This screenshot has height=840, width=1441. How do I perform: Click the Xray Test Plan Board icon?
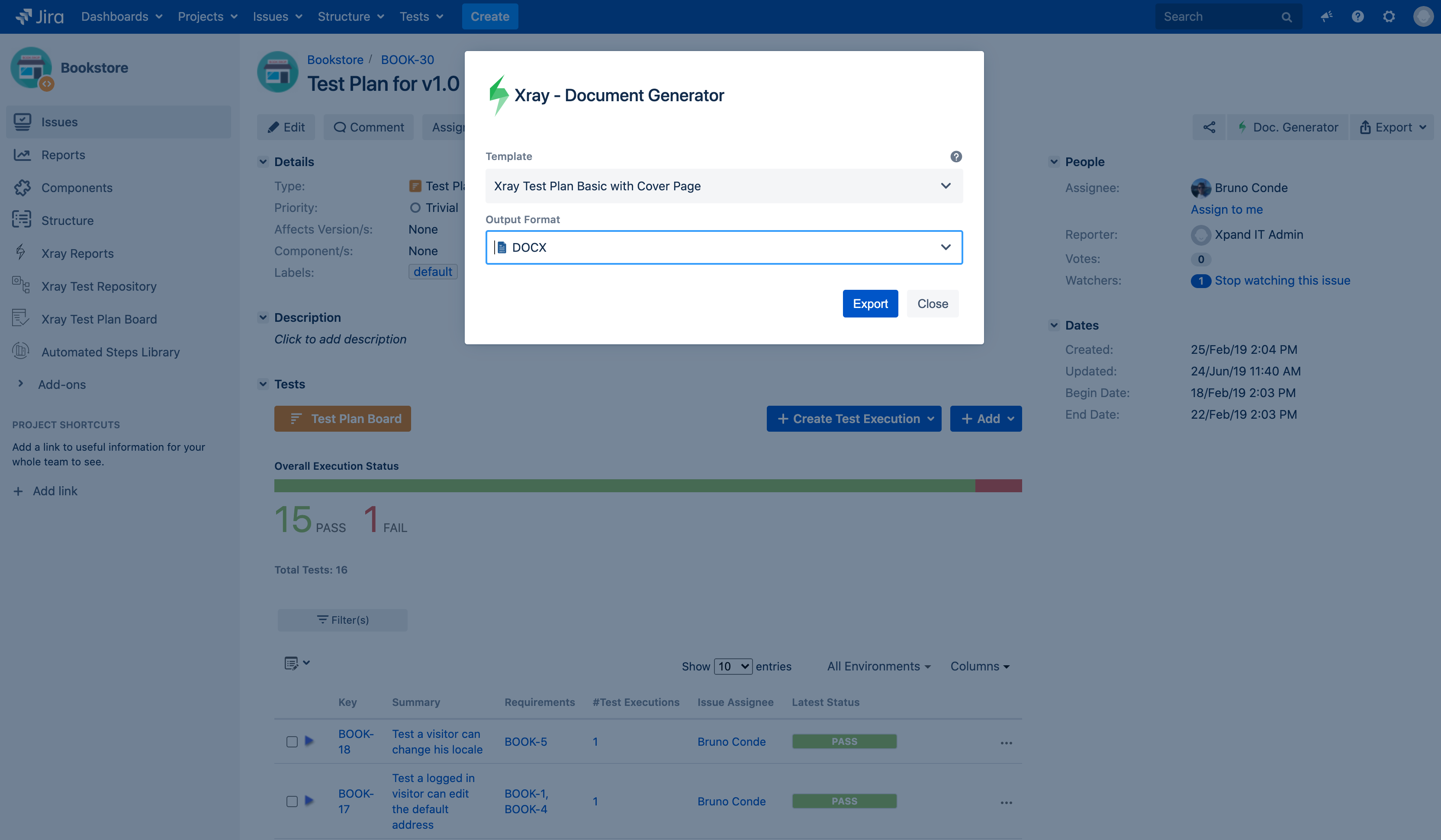(x=21, y=318)
